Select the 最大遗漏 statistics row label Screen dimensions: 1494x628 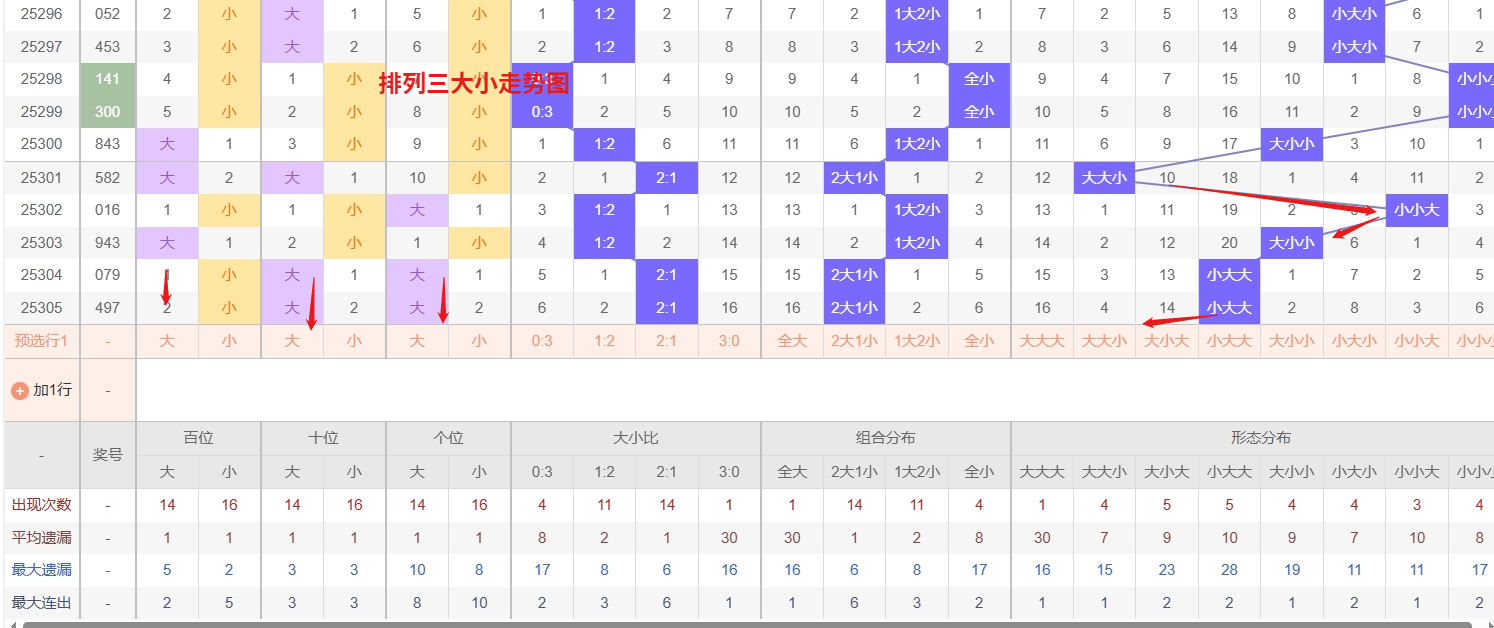41,570
